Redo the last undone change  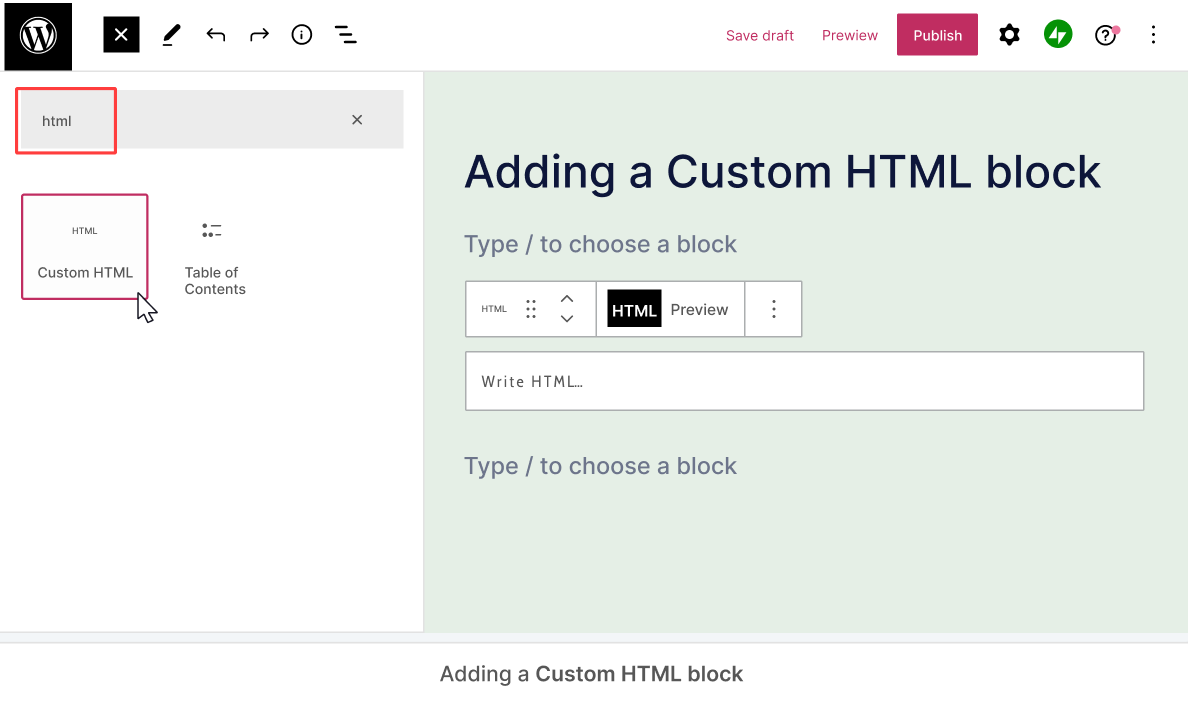coord(259,35)
